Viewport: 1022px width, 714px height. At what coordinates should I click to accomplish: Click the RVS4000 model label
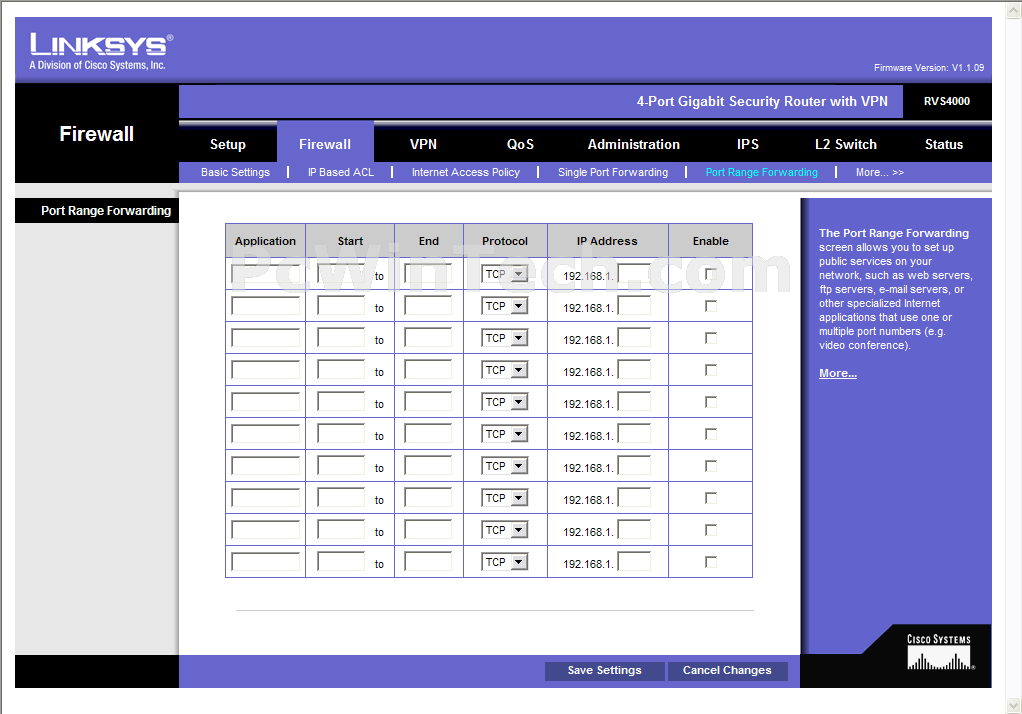946,101
